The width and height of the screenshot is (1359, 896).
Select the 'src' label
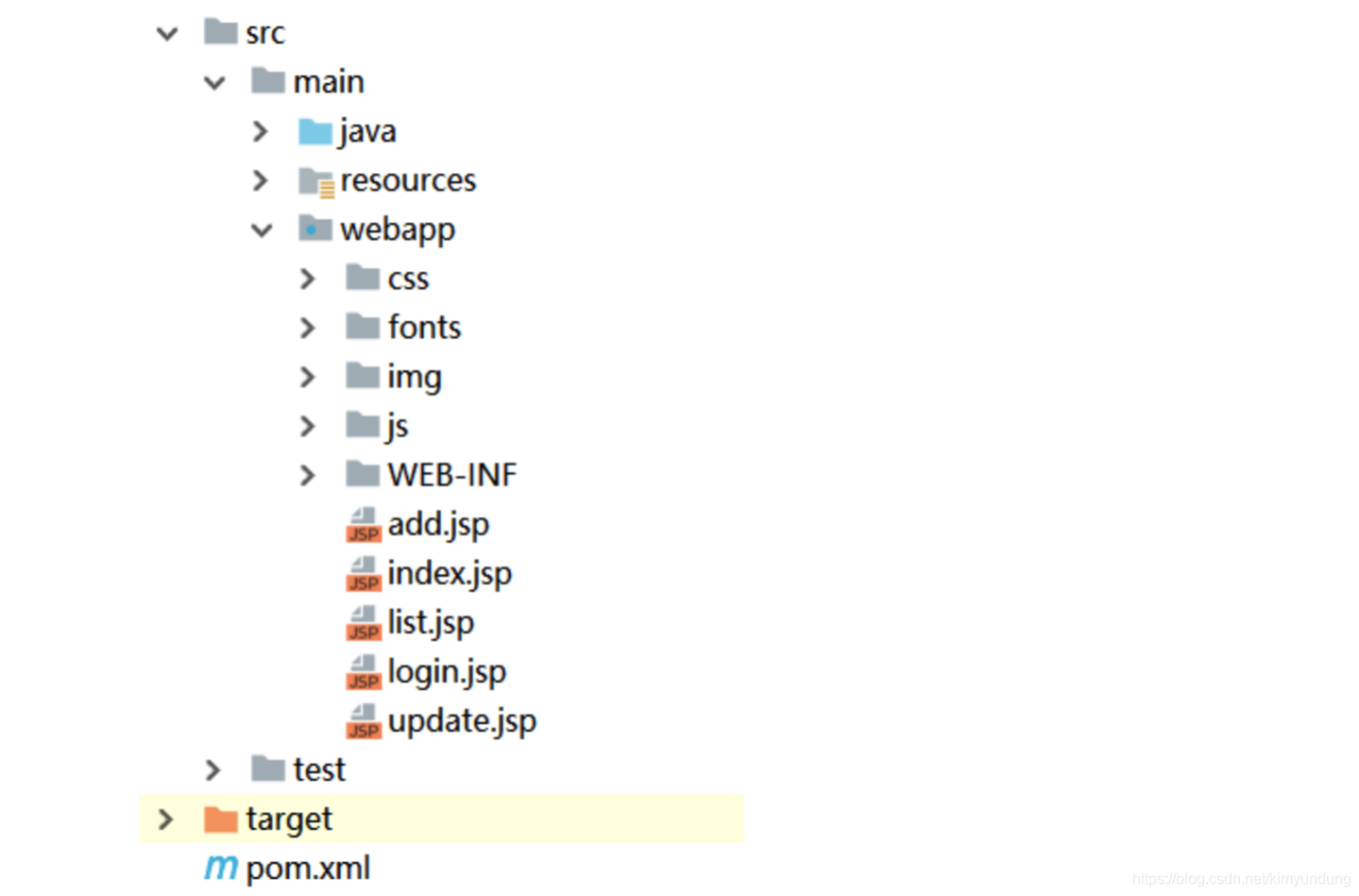point(265,34)
